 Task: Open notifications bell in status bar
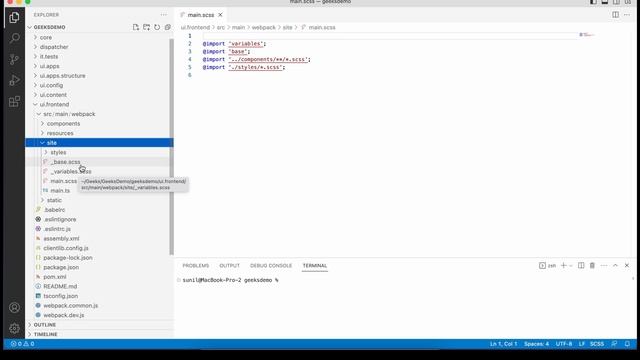point(627,344)
